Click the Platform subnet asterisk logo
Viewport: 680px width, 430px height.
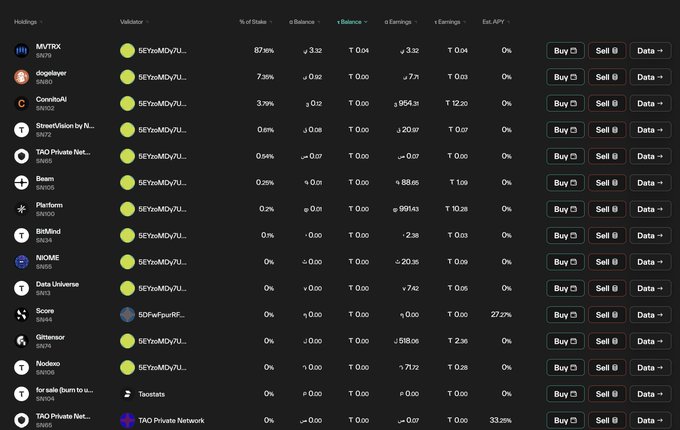coord(21,209)
